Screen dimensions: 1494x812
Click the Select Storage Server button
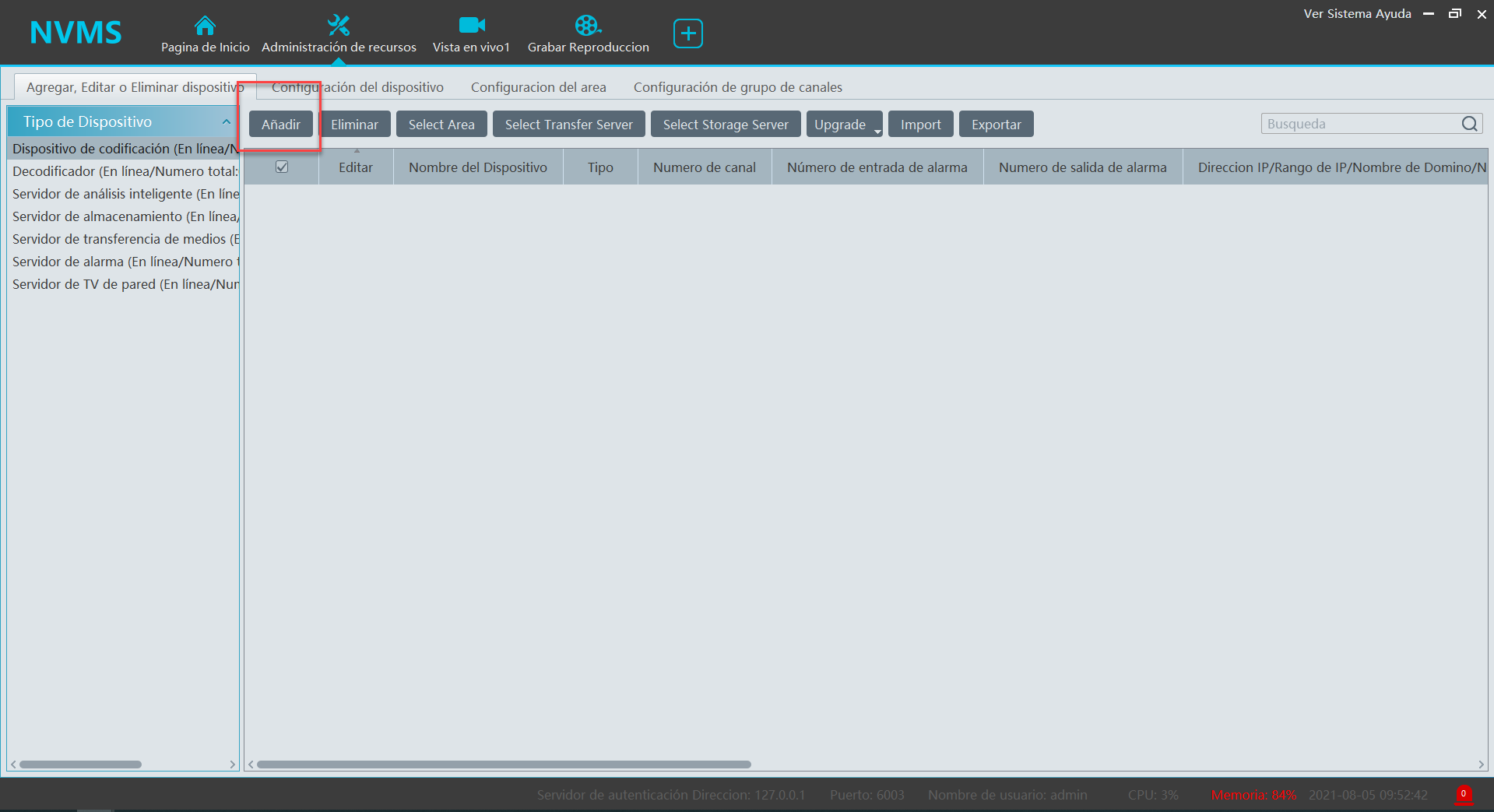[725, 125]
